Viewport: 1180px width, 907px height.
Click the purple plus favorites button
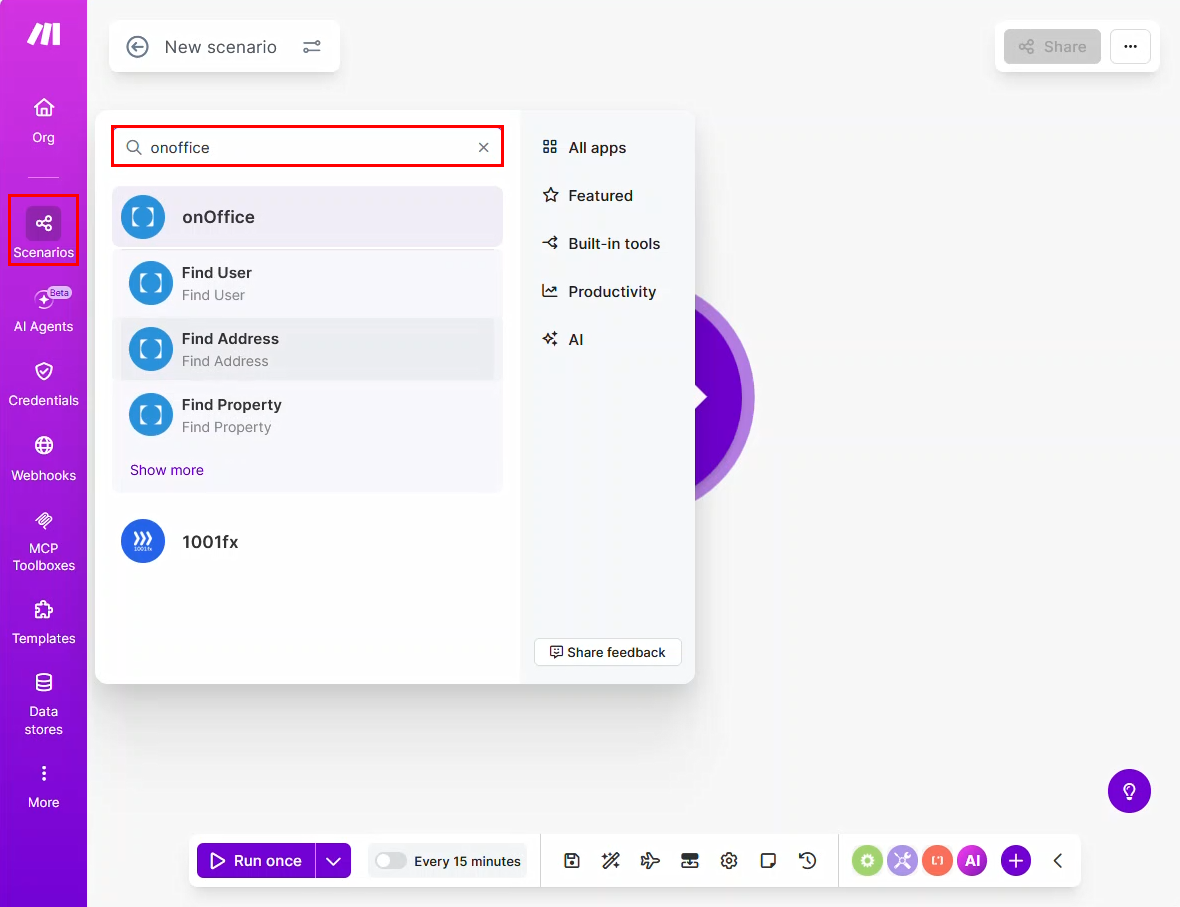click(1016, 860)
